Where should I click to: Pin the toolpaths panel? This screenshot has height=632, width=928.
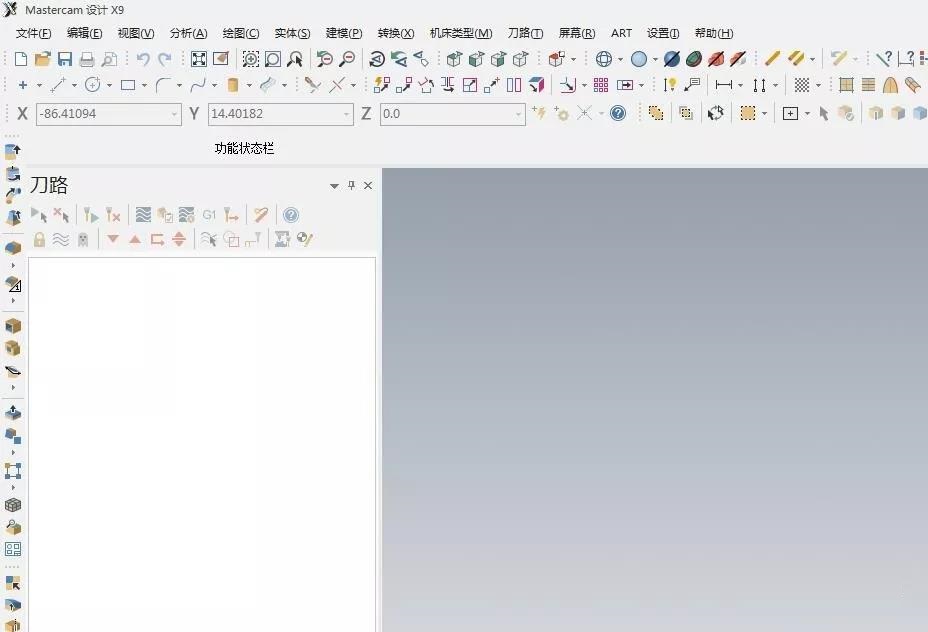(x=352, y=185)
